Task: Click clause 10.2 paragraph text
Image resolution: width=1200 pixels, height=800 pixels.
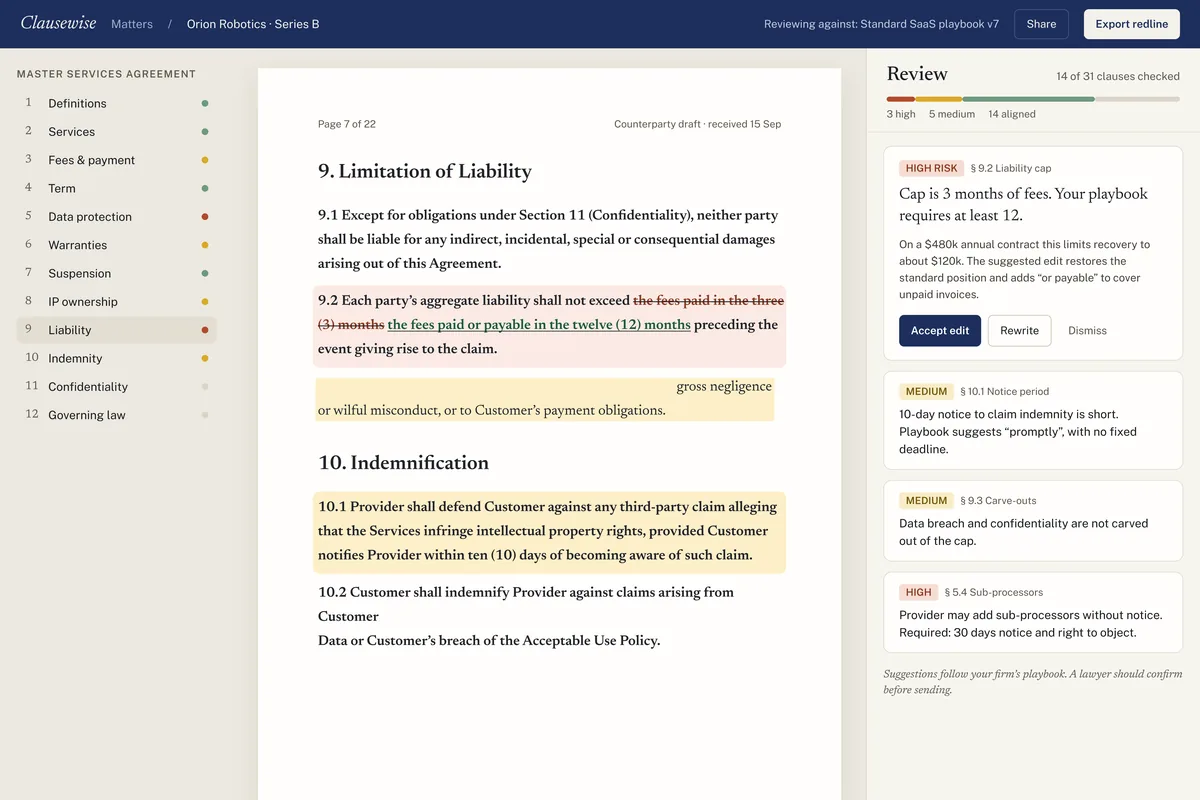Action: 526,616
